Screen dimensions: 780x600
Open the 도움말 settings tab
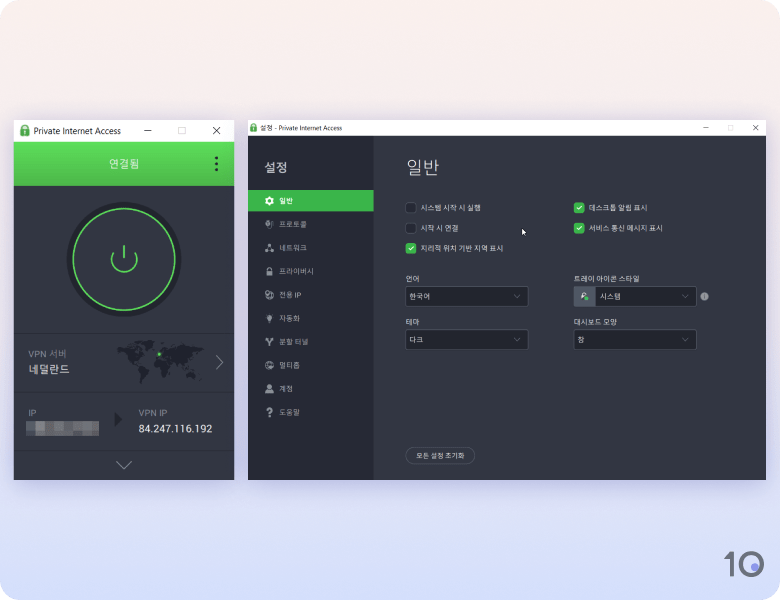click(311, 412)
